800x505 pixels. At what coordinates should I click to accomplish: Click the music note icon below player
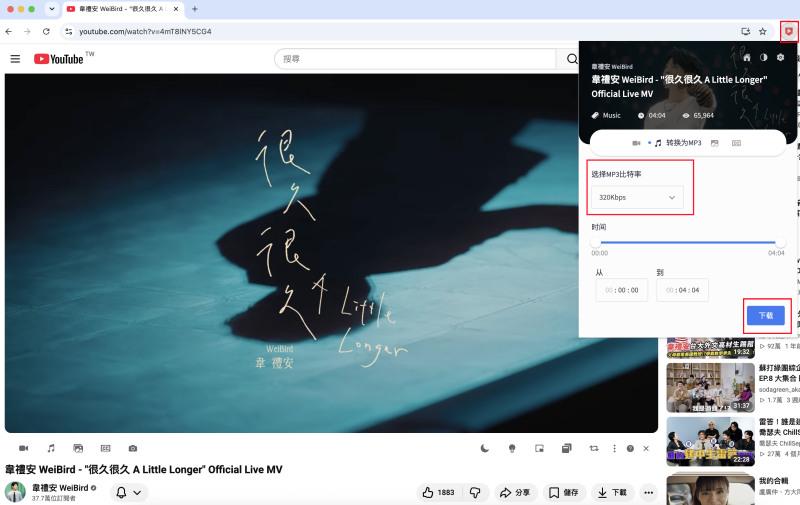(x=51, y=448)
